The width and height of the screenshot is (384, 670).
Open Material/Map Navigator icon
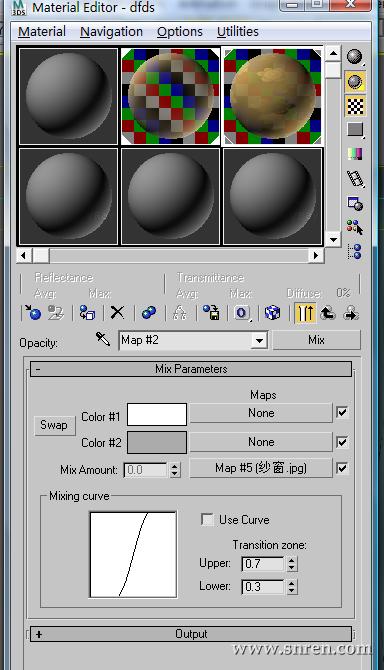click(x=355, y=251)
